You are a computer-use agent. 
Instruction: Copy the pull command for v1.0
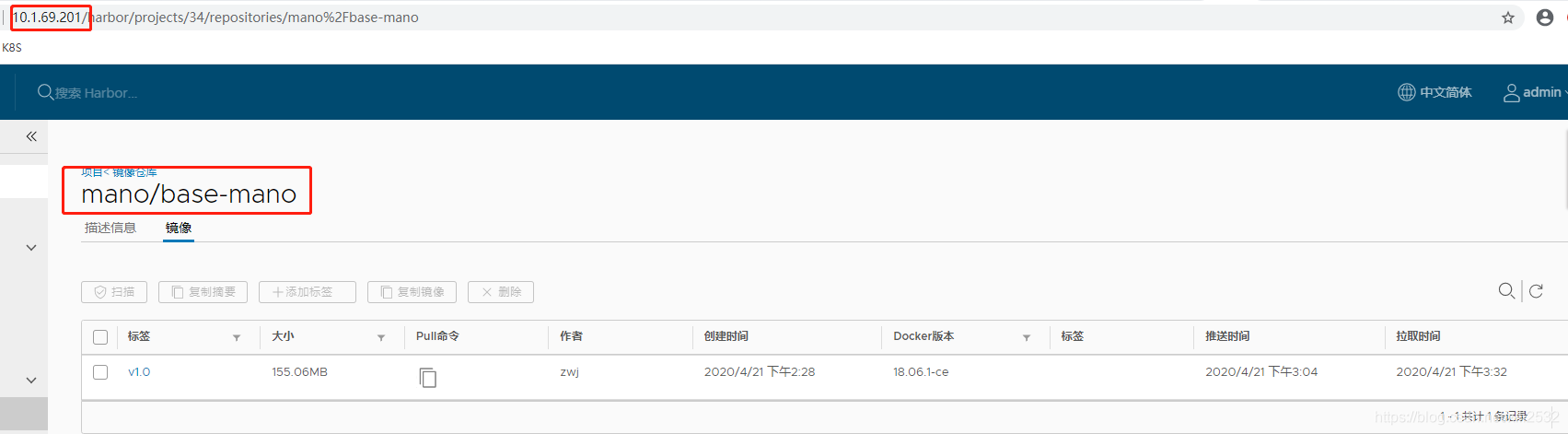[428, 377]
